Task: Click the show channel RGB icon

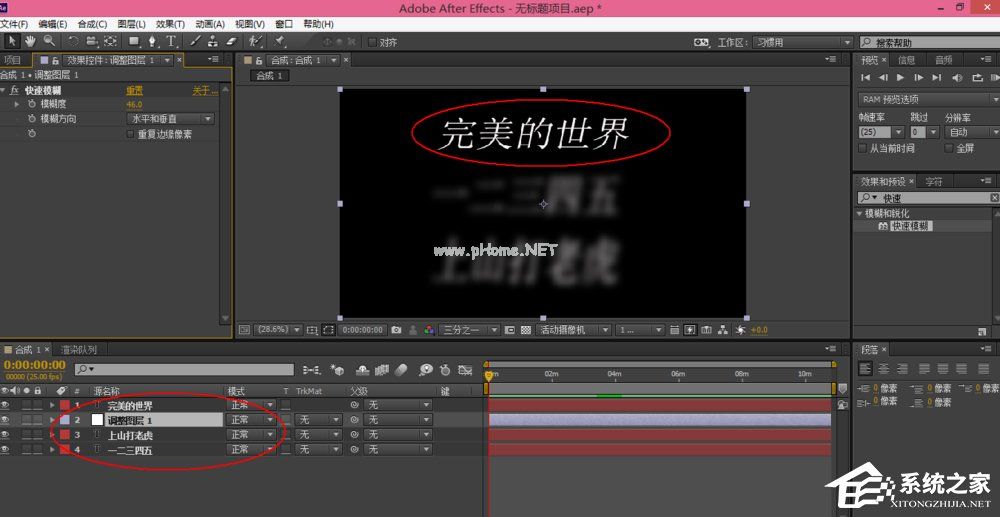Action: 430,330
